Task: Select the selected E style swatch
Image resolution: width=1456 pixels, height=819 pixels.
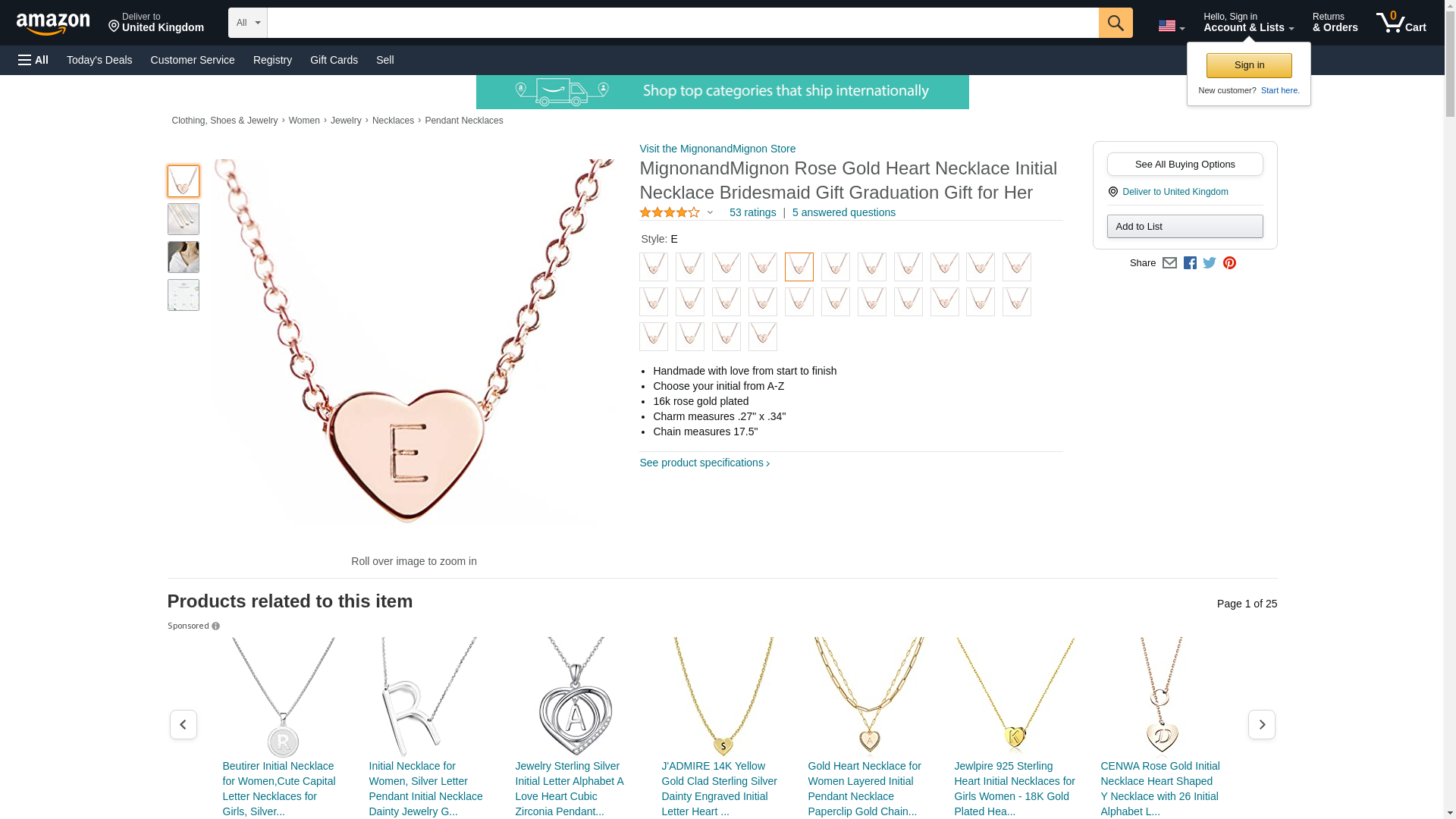Action: click(x=799, y=267)
